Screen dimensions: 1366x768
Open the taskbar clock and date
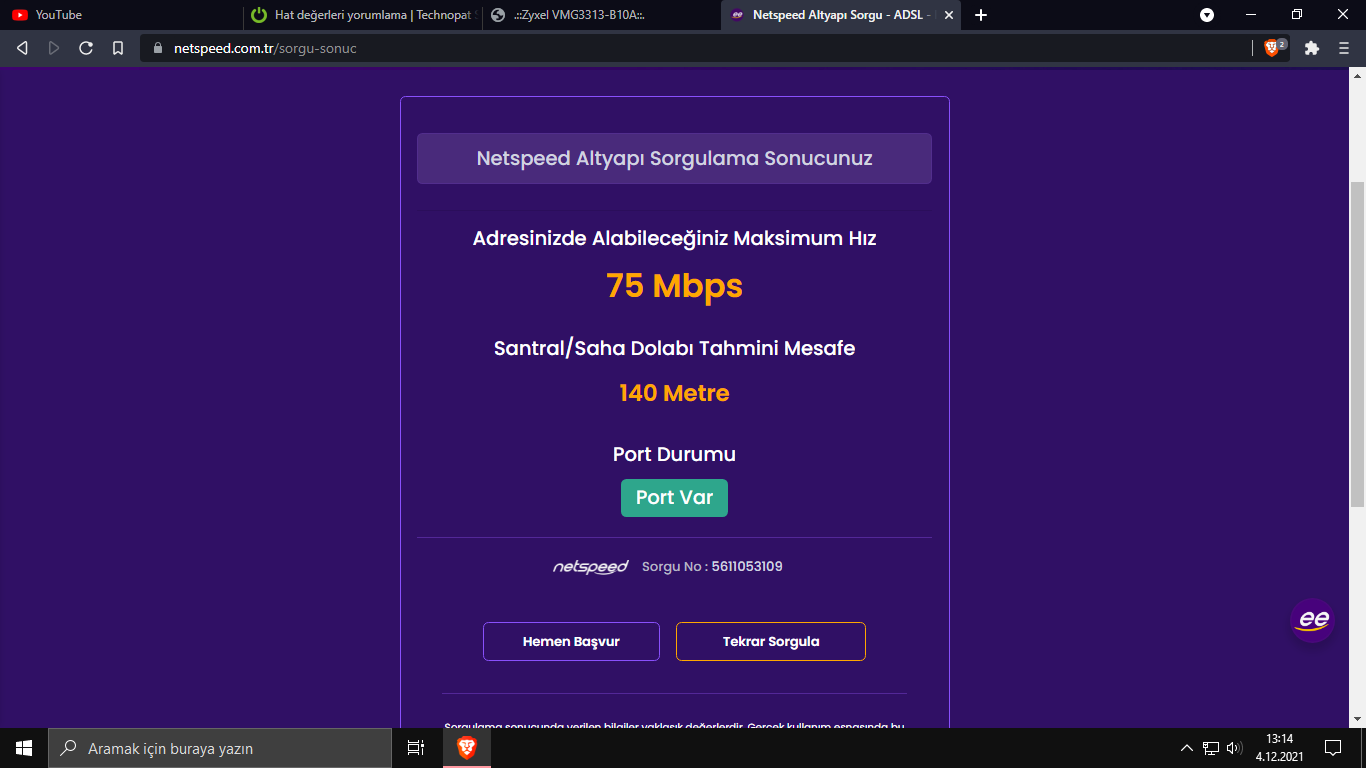tap(1279, 748)
